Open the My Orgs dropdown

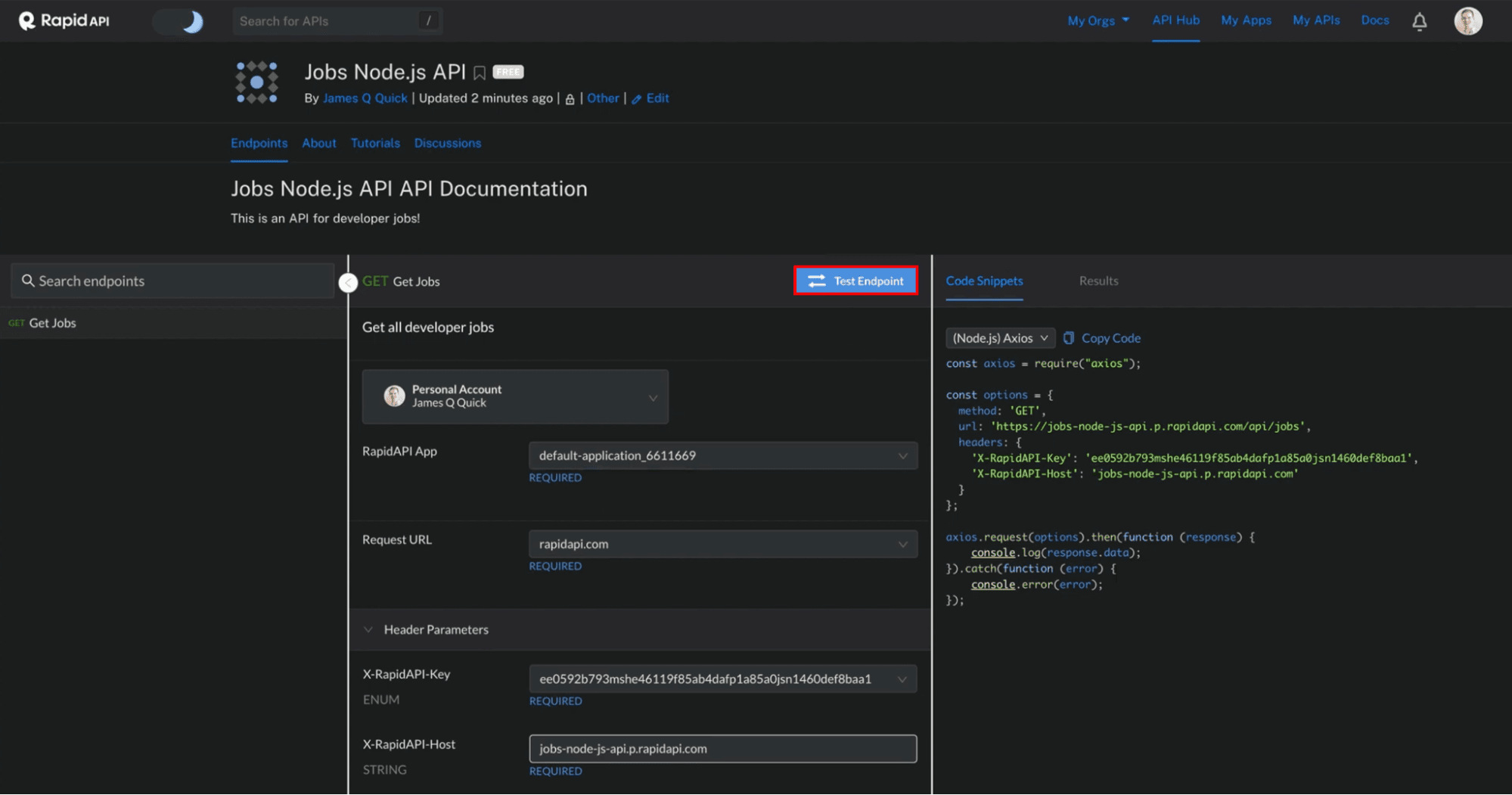coord(1098,20)
